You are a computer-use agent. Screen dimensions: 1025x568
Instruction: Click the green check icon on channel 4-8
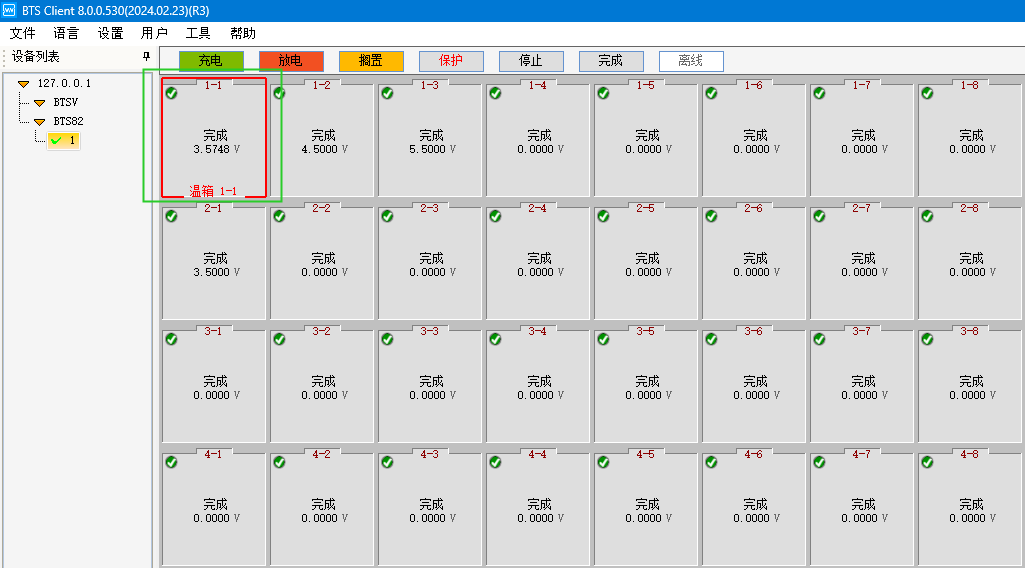click(x=927, y=462)
